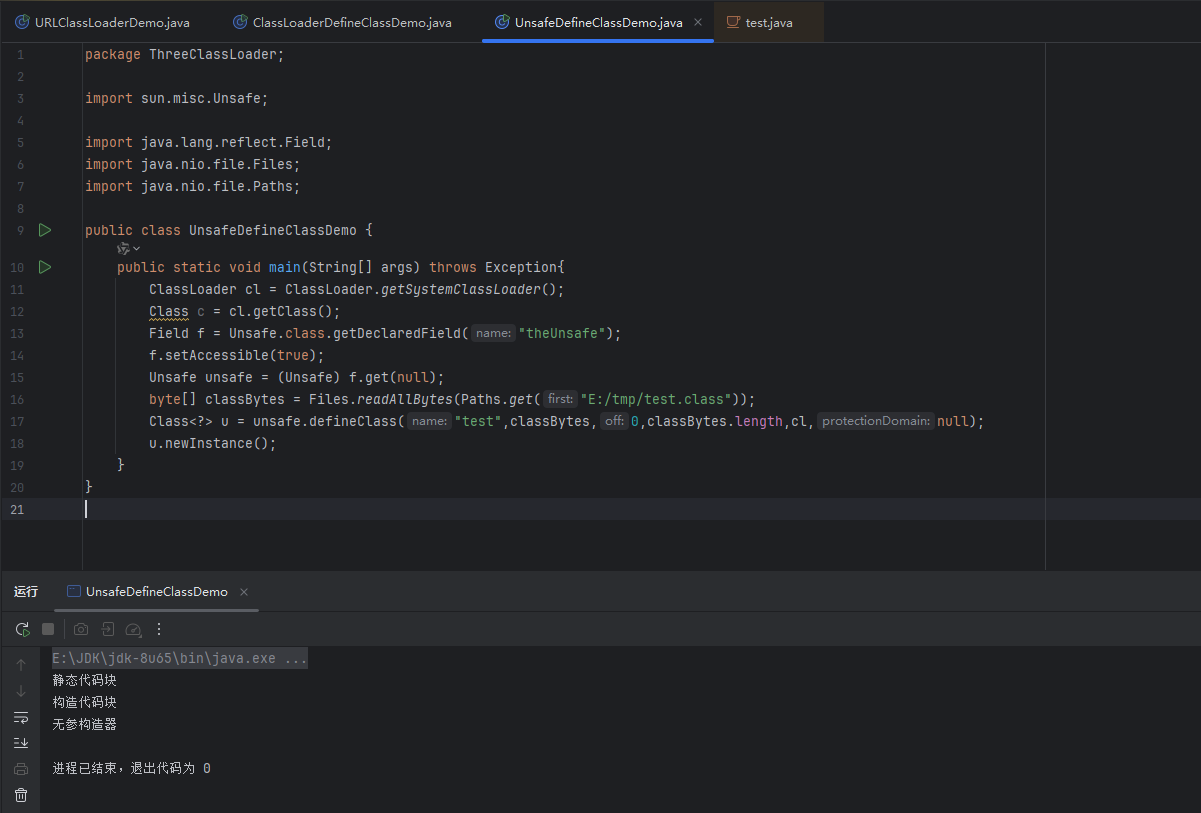
Task: Open the ClassLoaderDefineClassDemo.java tab
Action: pyautogui.click(x=351, y=22)
